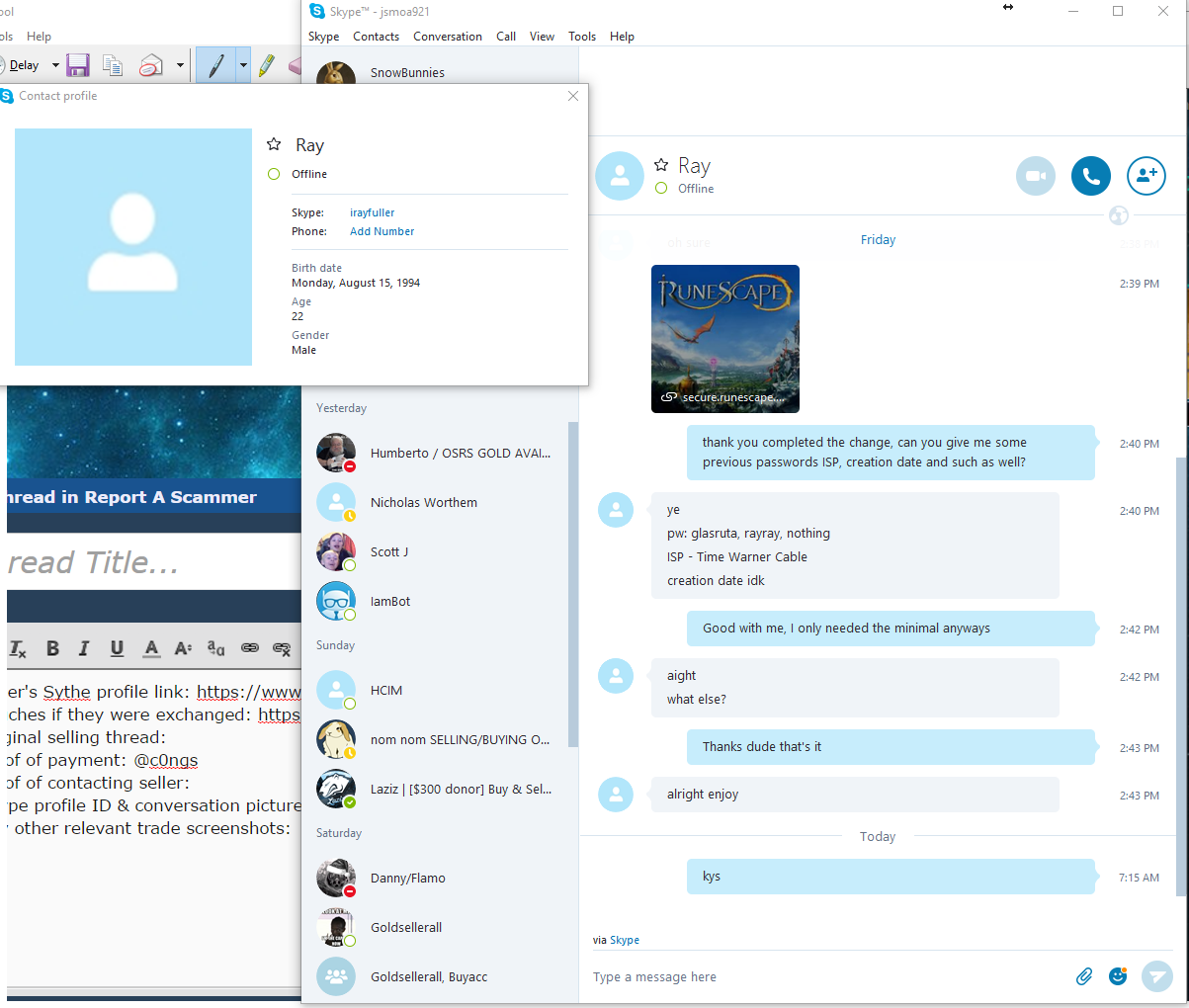Open Humberto / OSRS GOLD conversation

click(440, 453)
